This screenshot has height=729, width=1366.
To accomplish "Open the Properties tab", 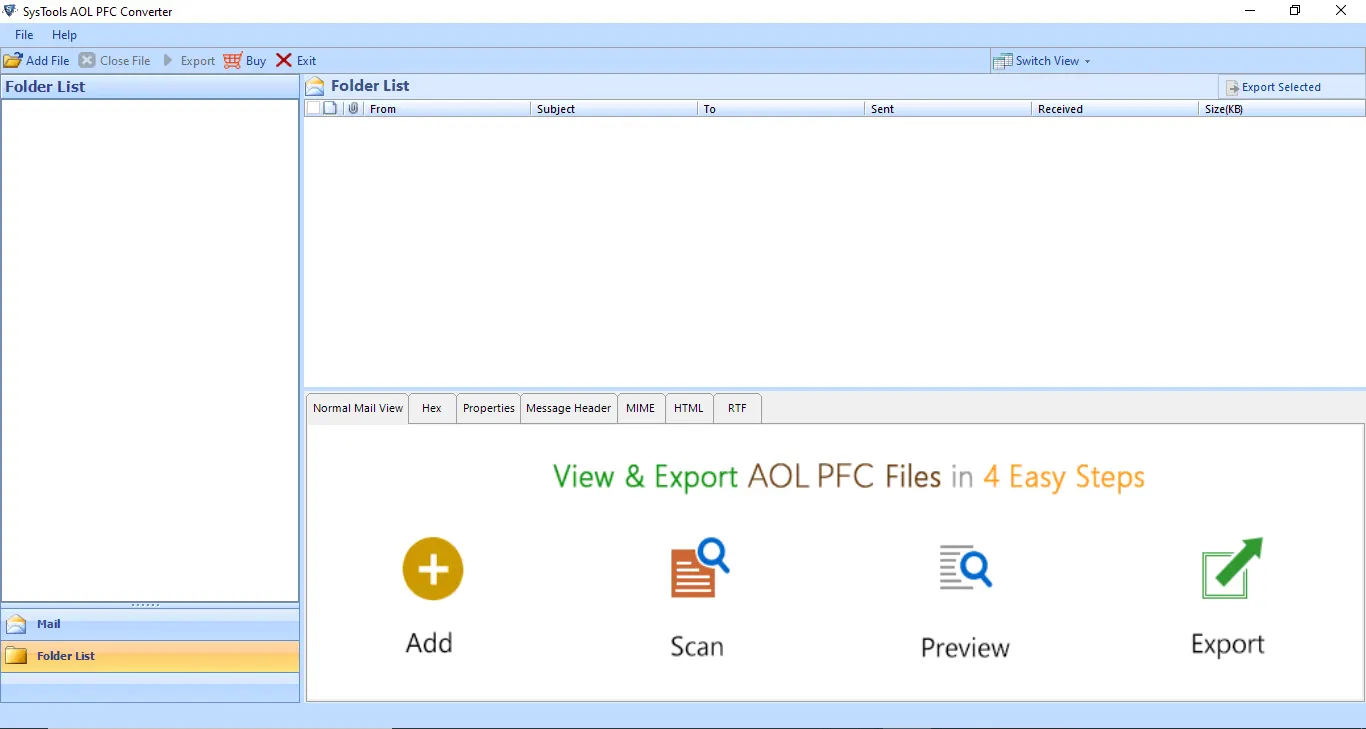I will point(489,408).
